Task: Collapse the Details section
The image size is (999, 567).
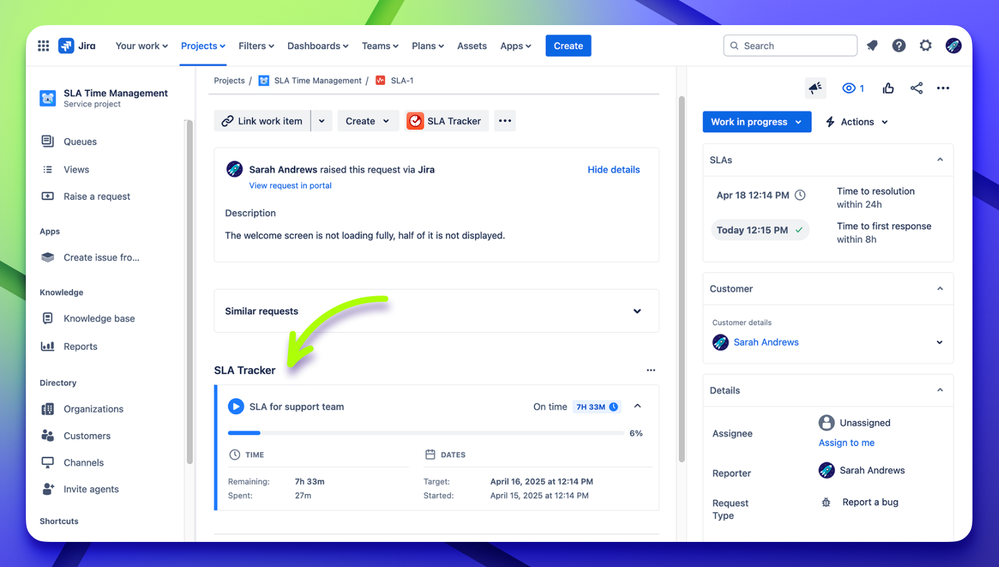Action: pyautogui.click(x=940, y=391)
